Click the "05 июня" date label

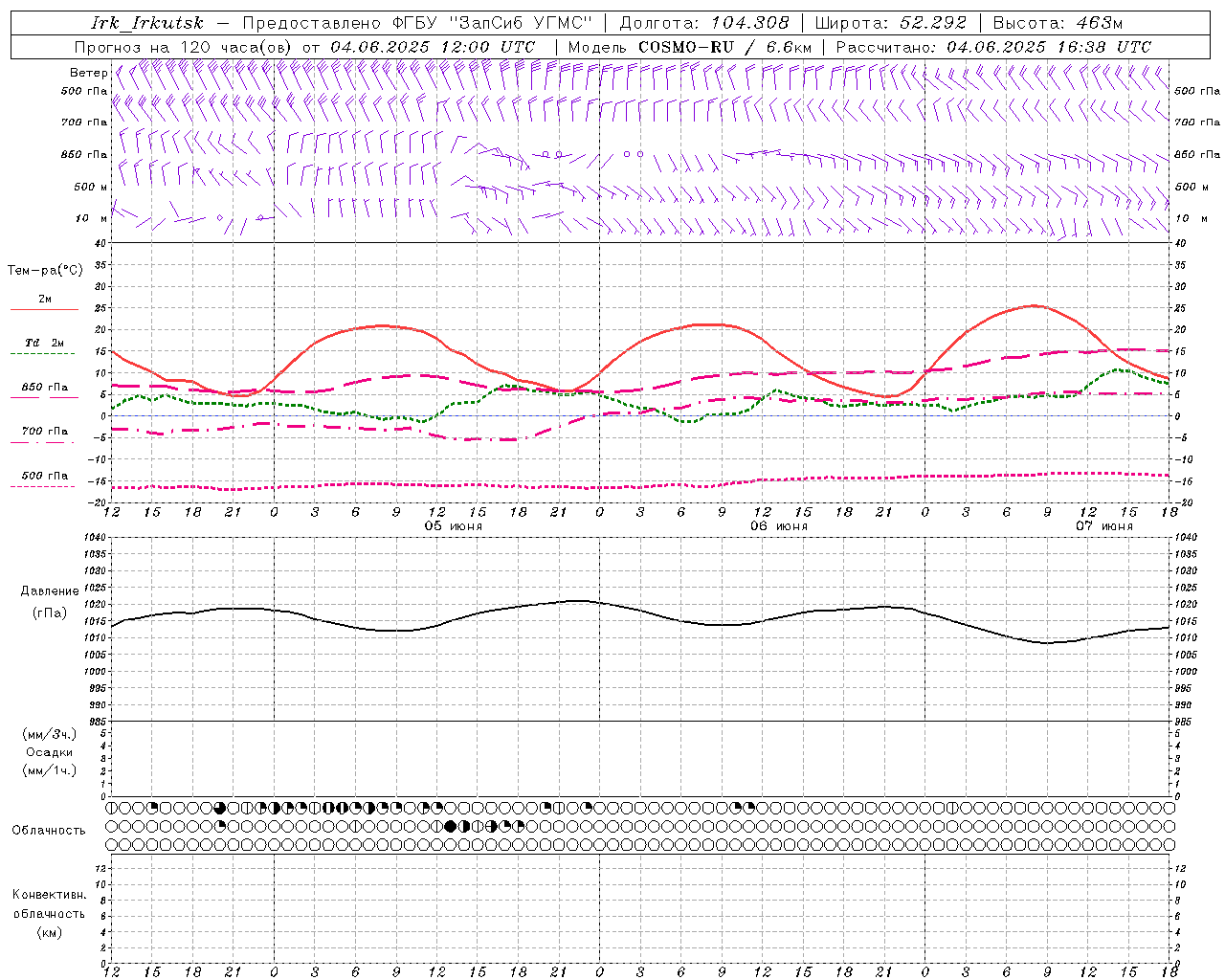pos(454,526)
